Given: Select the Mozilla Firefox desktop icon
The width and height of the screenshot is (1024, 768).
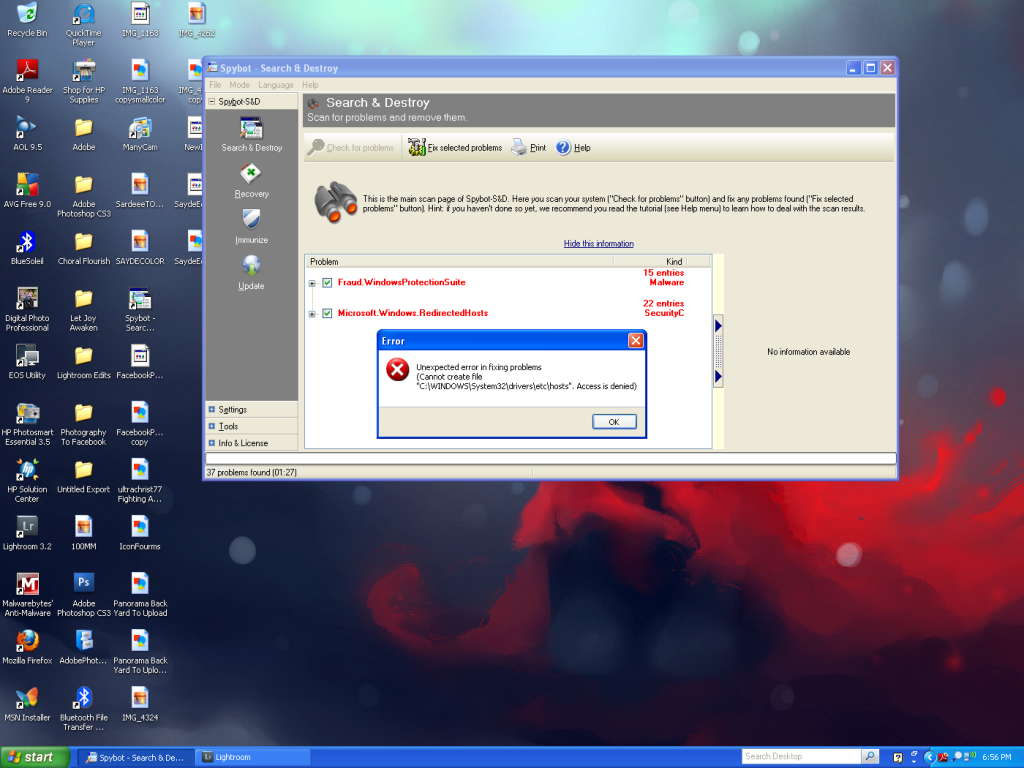Looking at the screenshot, I should pos(27,647).
